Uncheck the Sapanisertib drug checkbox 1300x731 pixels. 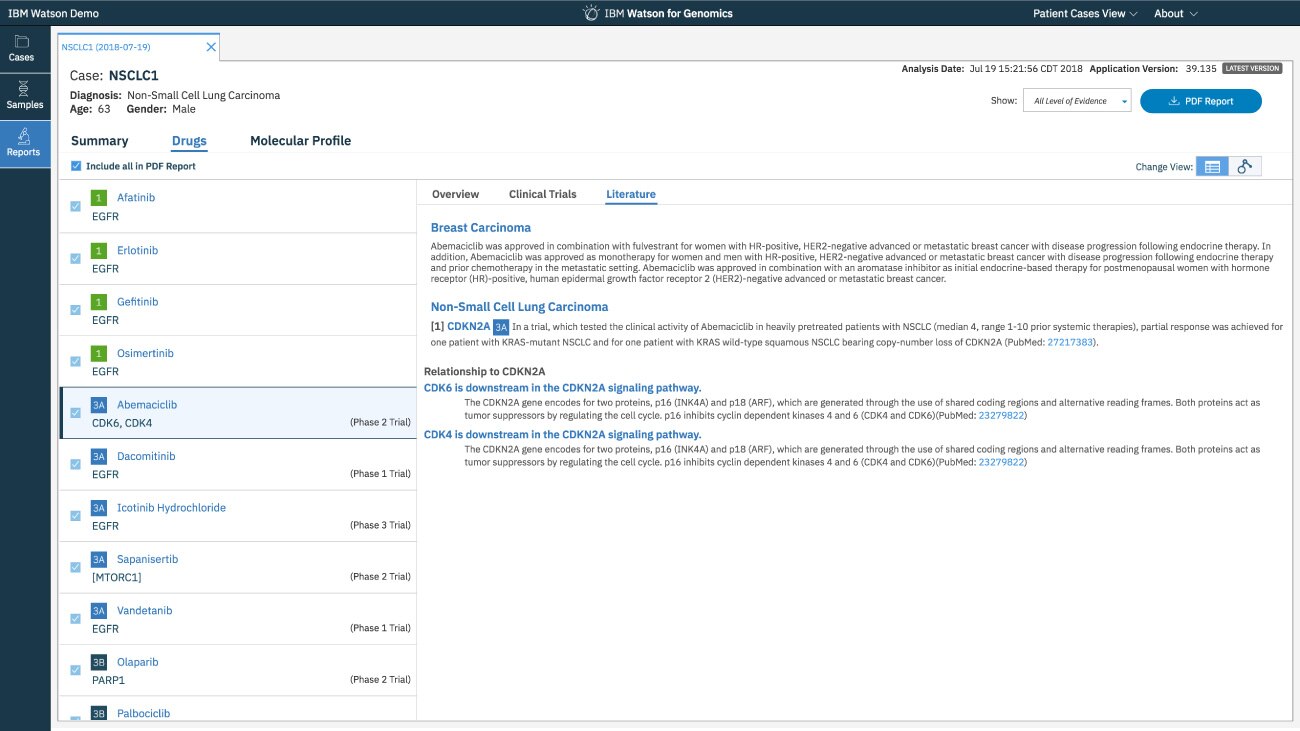click(x=76, y=567)
